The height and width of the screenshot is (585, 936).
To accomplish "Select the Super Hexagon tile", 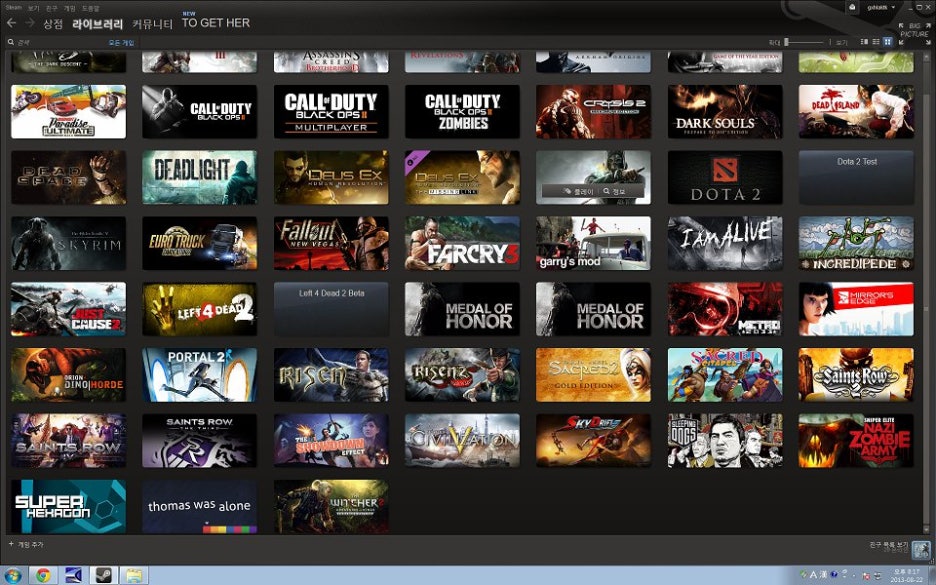I will coord(69,506).
